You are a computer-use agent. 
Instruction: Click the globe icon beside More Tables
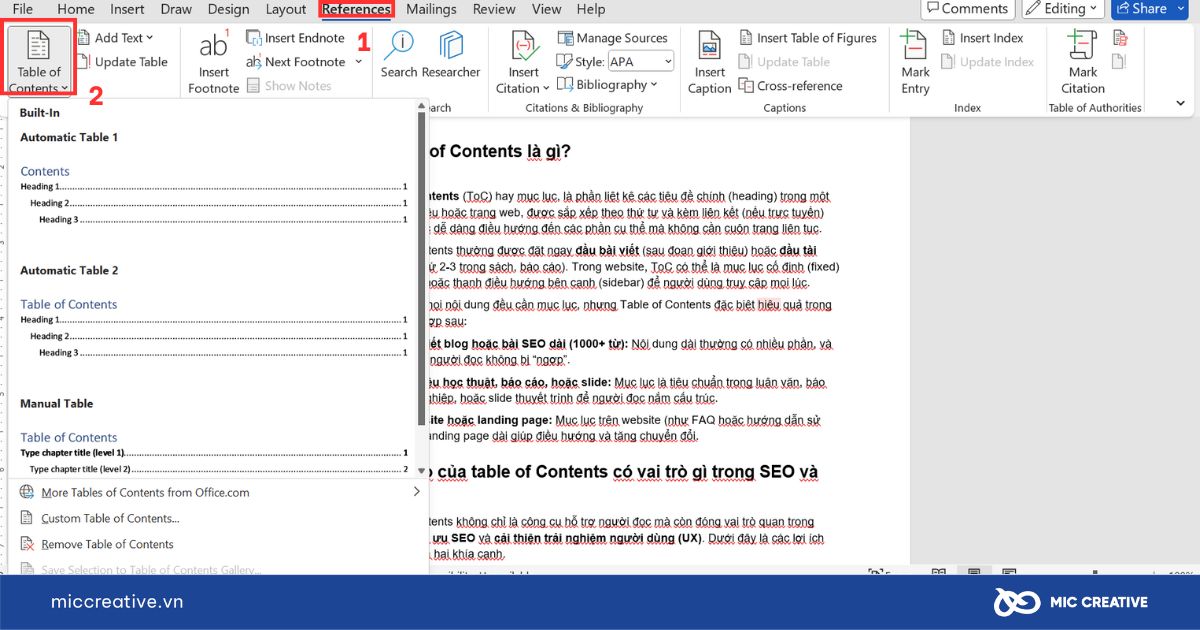27,492
